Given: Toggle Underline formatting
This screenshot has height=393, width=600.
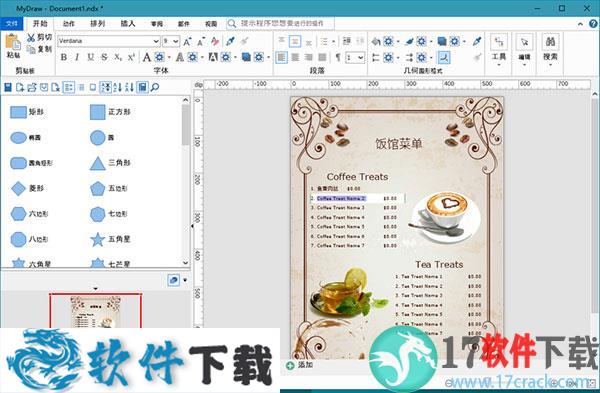Looking at the screenshot, I should [91, 57].
